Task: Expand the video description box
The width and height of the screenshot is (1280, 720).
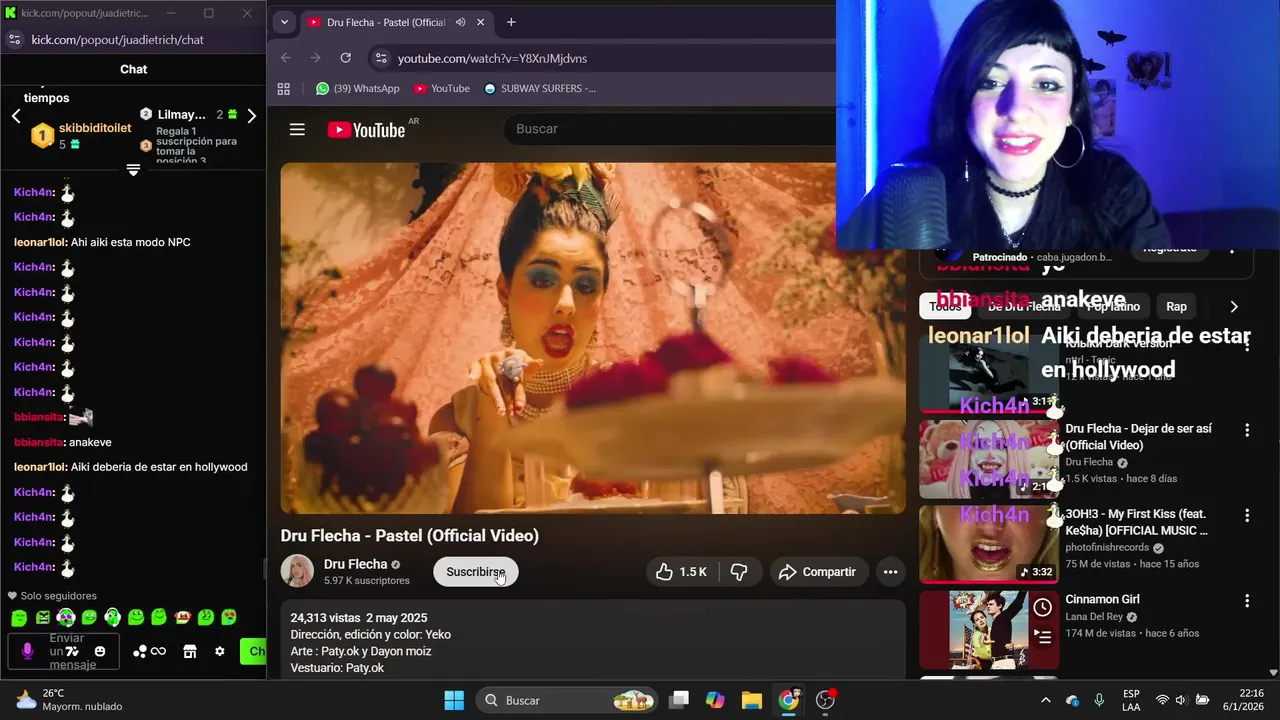Action: 593,640
